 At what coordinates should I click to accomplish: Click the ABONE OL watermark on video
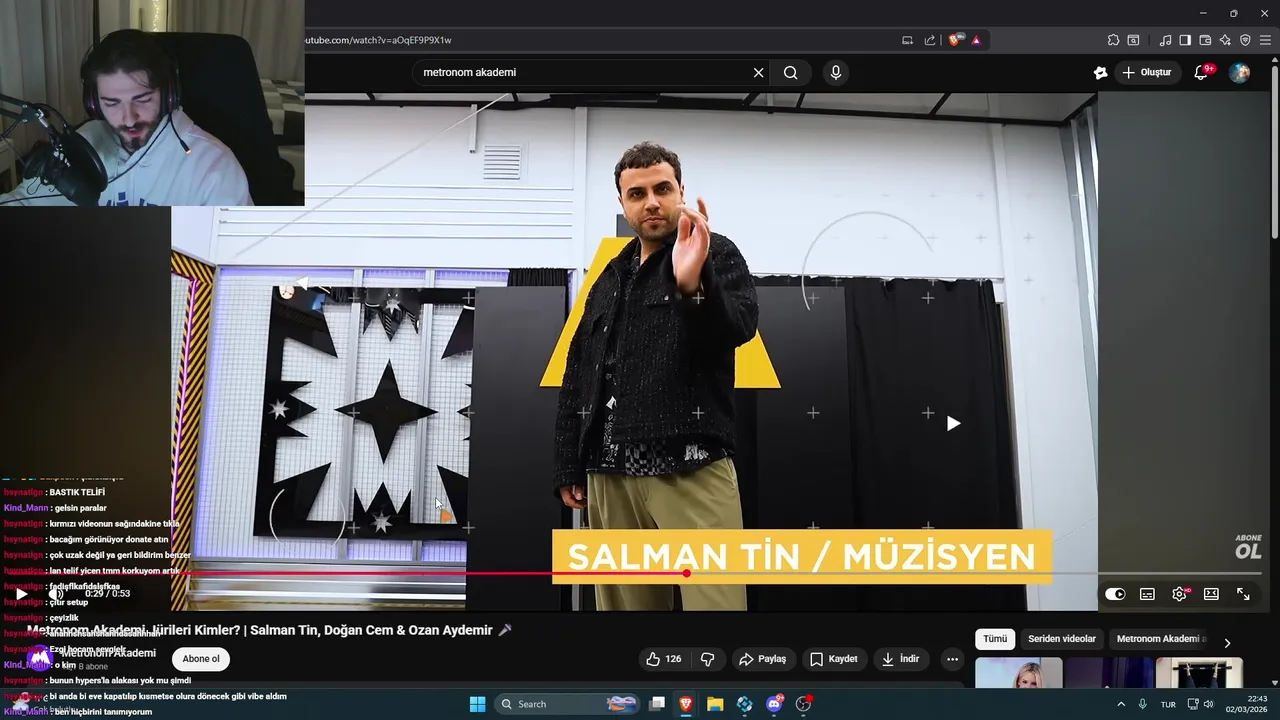pos(1248,546)
